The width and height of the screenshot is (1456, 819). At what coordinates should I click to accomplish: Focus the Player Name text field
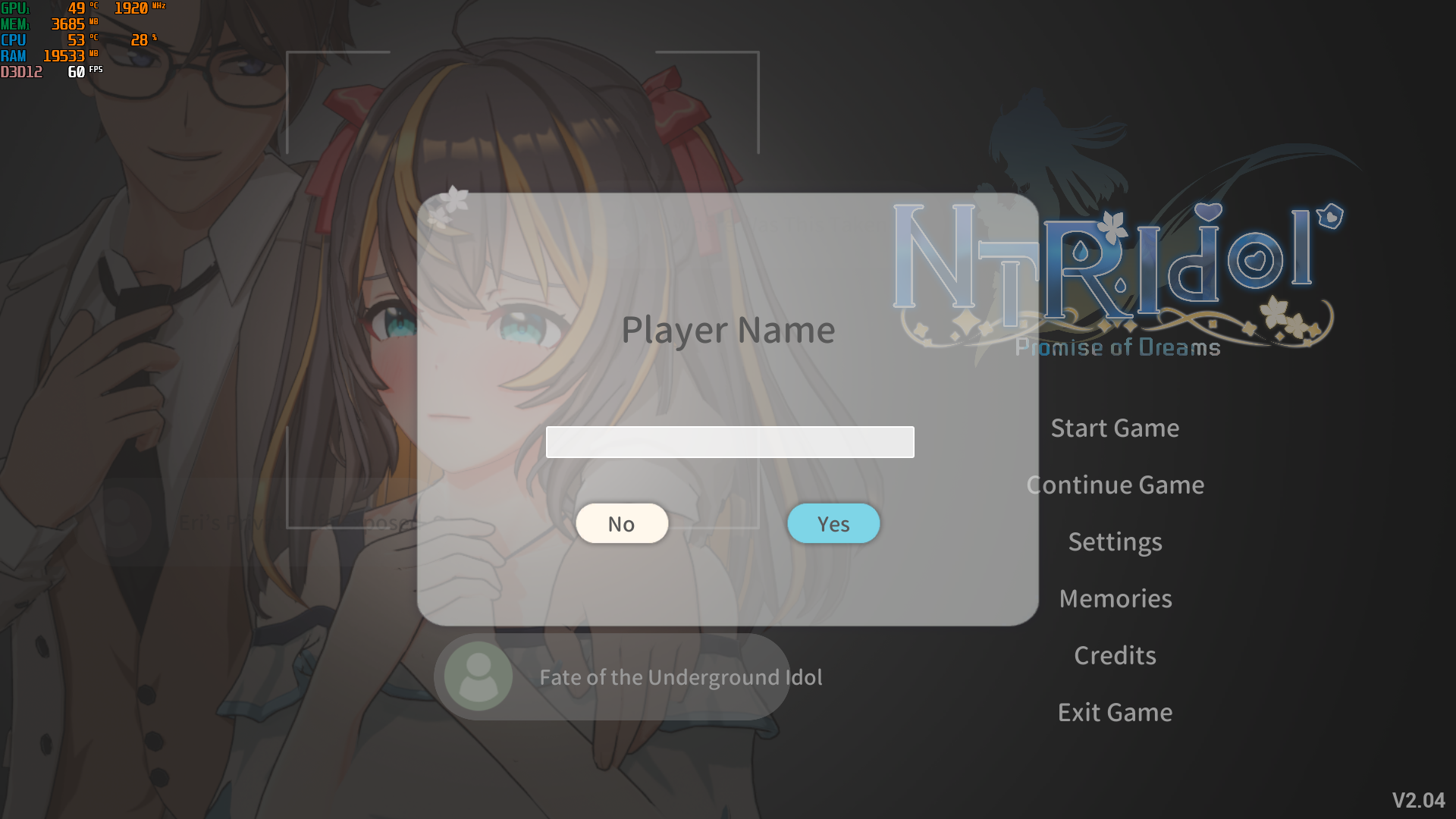(x=730, y=442)
